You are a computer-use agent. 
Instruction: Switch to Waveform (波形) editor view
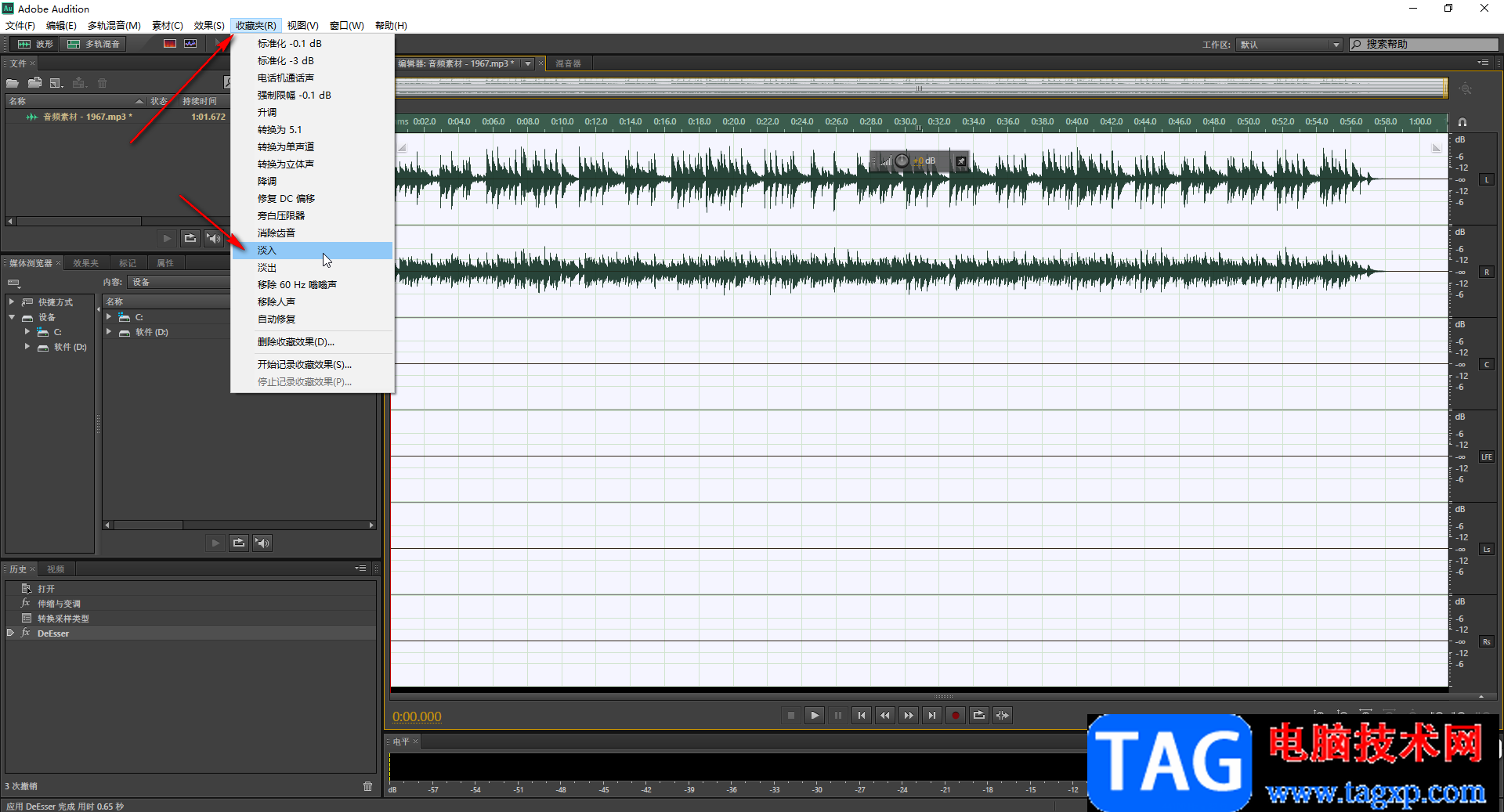pyautogui.click(x=36, y=44)
